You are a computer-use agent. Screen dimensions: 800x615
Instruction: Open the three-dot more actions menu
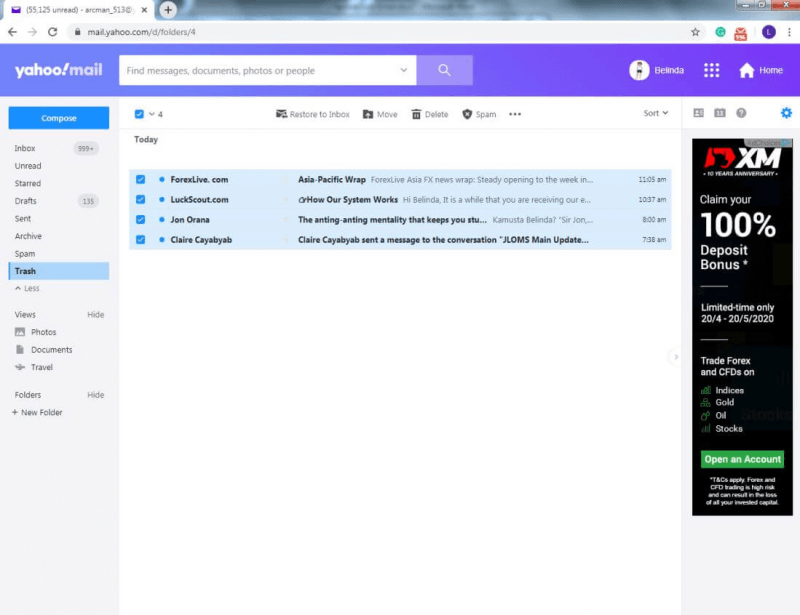point(515,114)
